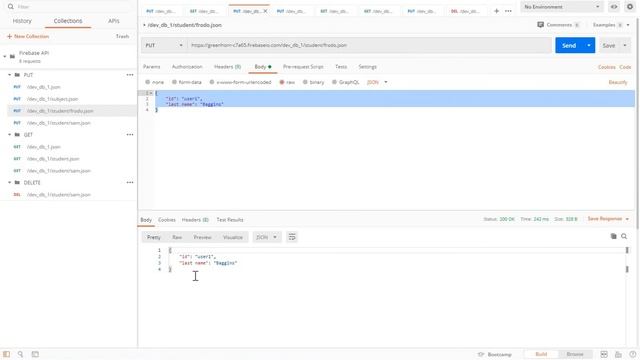Open the Bootcamp status bar item
The height and width of the screenshot is (360, 640).
495,354
